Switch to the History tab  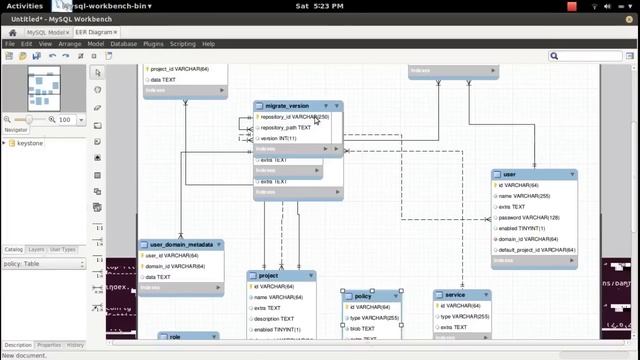[x=75, y=345]
